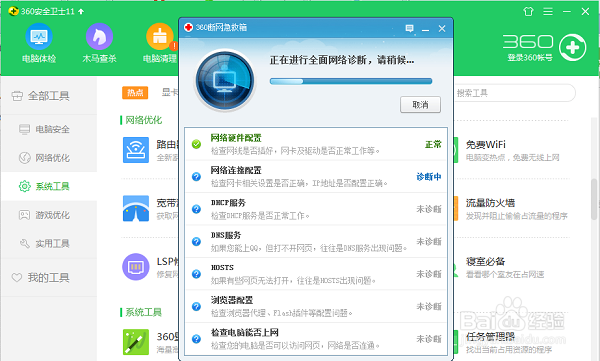Click the 诊断中 status text
Viewport: 600px width, 361px height.
point(429,176)
